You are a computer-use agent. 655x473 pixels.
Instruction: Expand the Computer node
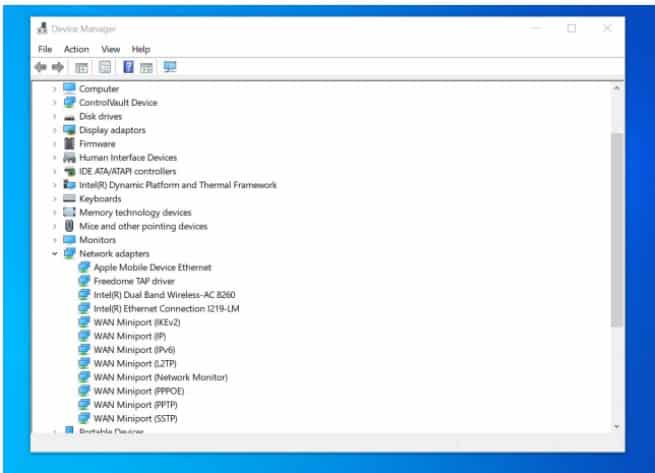(x=54, y=89)
